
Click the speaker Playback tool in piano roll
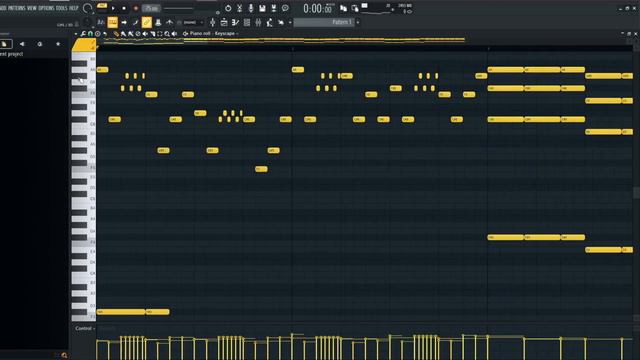point(174,34)
